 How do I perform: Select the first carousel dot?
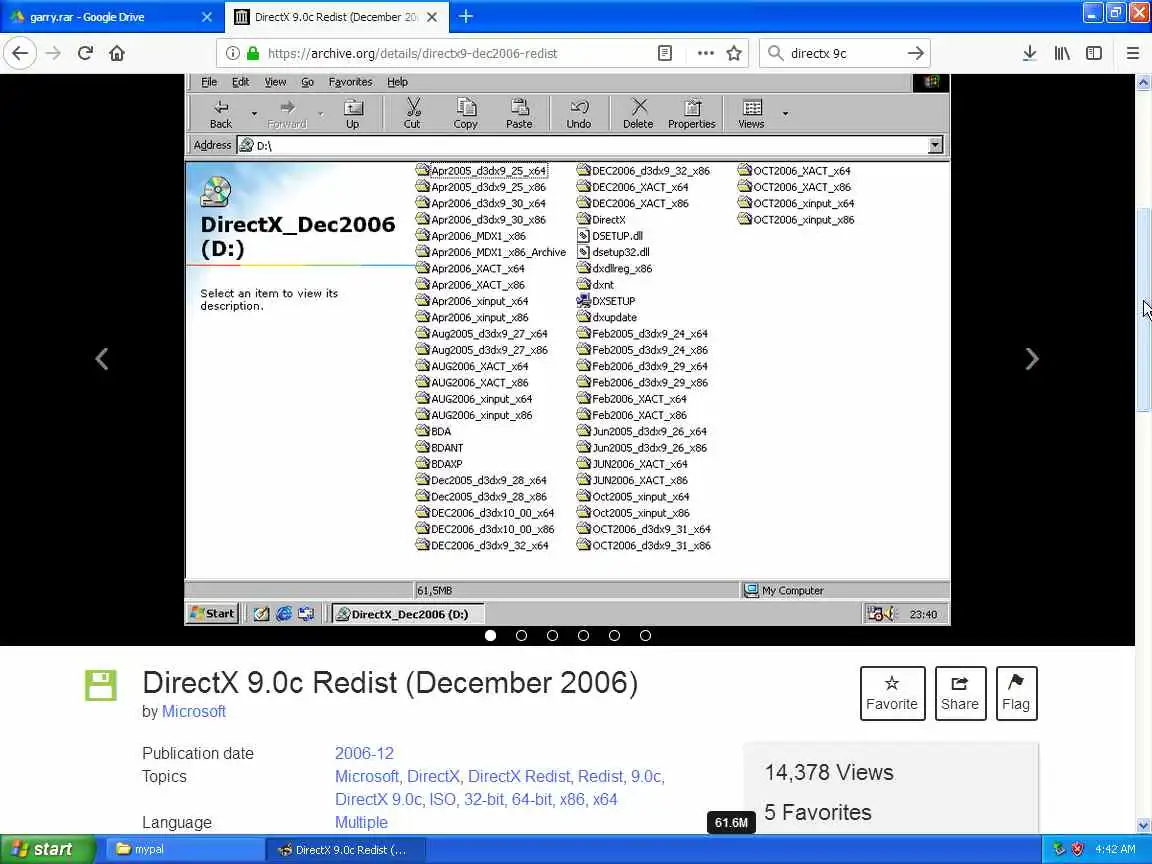click(x=491, y=636)
